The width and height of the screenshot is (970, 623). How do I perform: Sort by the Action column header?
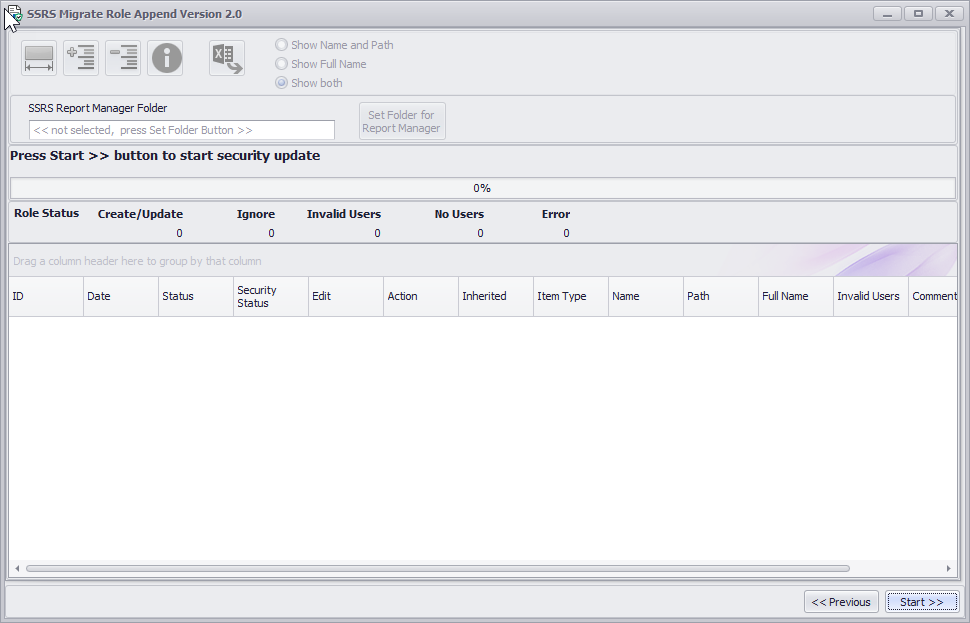[x=421, y=296]
